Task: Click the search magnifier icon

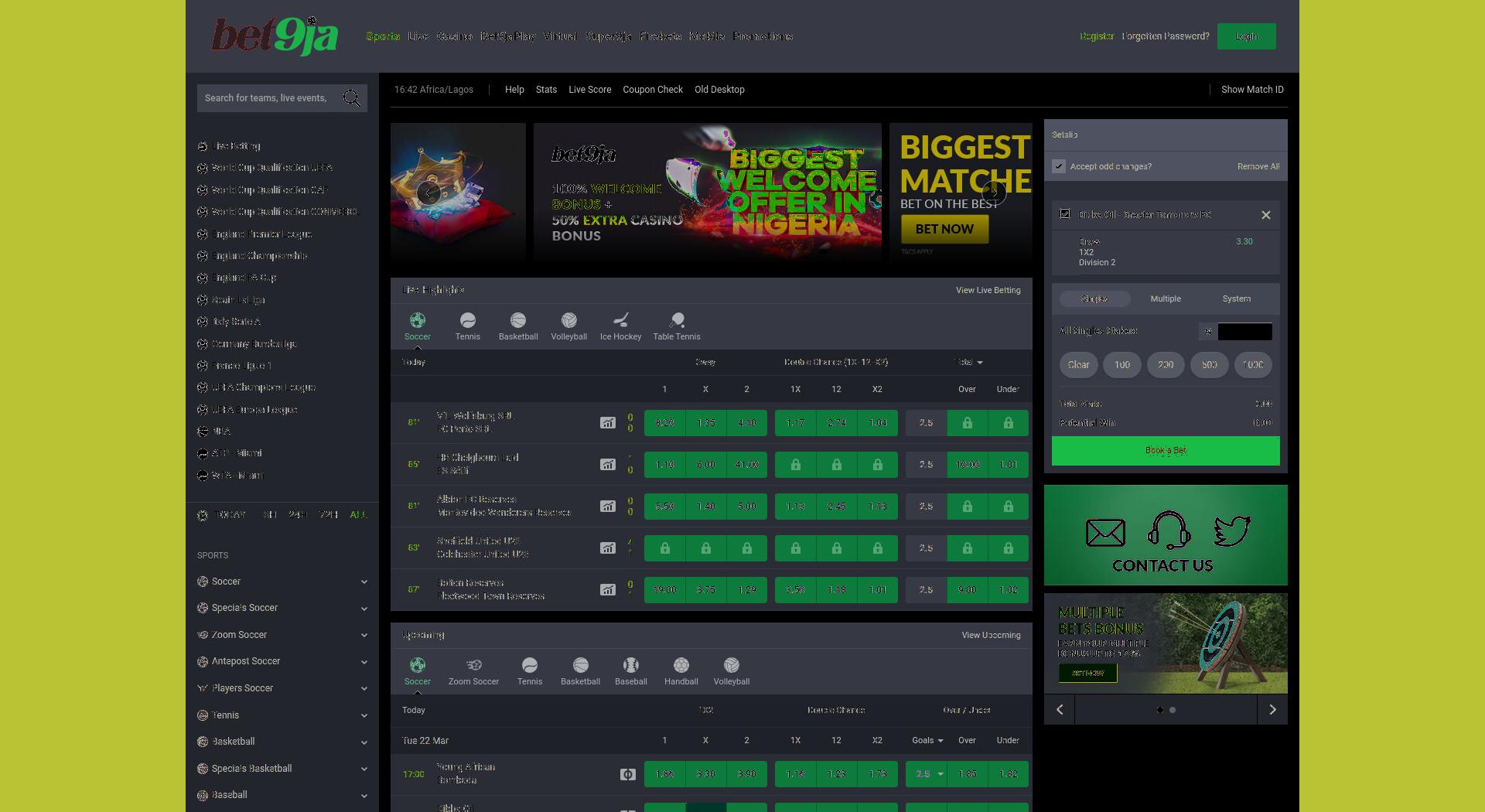Action: point(352,98)
